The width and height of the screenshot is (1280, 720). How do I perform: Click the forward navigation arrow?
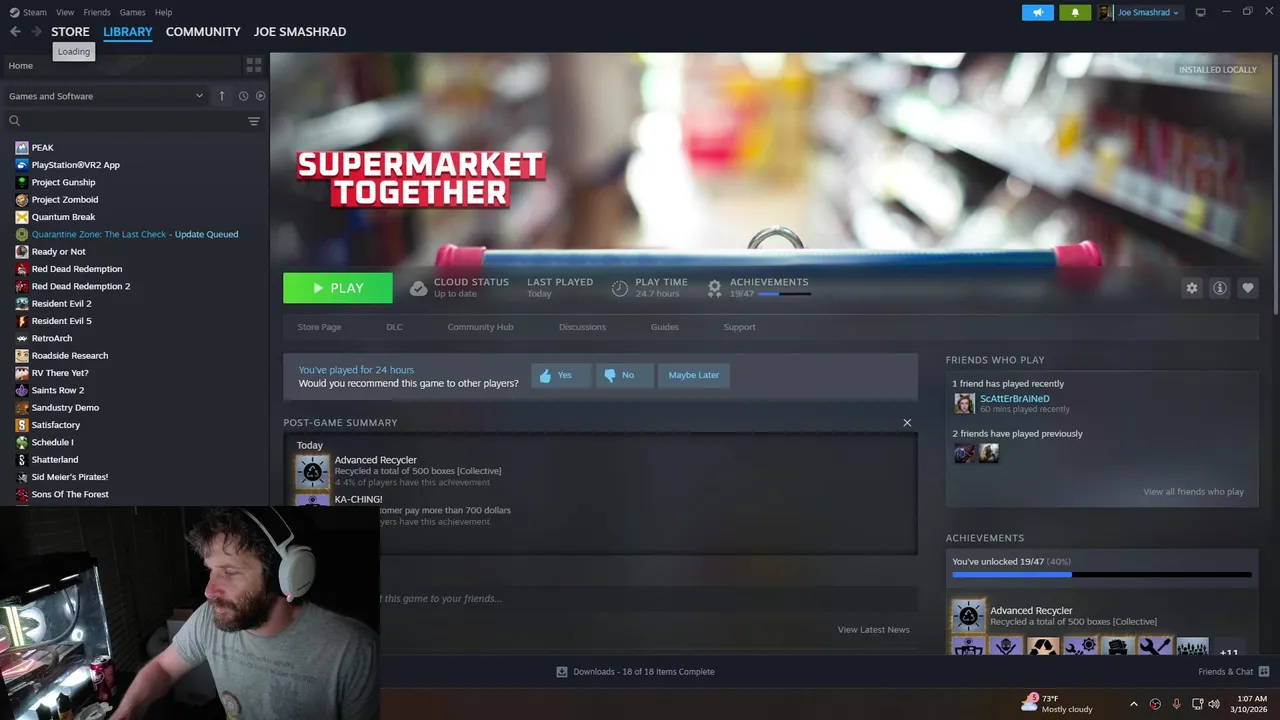tap(36, 32)
